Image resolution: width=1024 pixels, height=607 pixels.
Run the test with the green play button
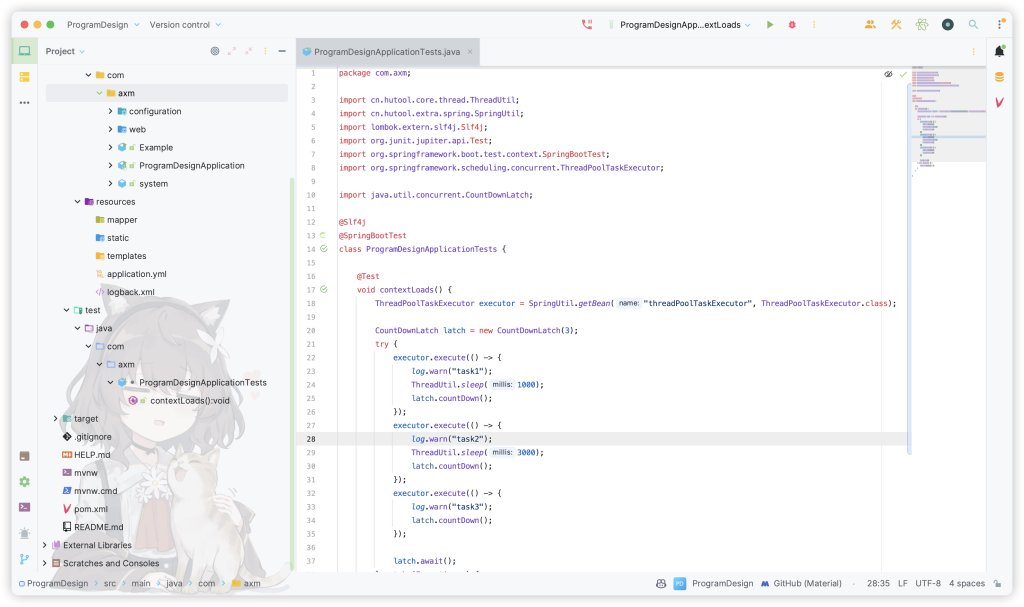pyautogui.click(x=770, y=24)
